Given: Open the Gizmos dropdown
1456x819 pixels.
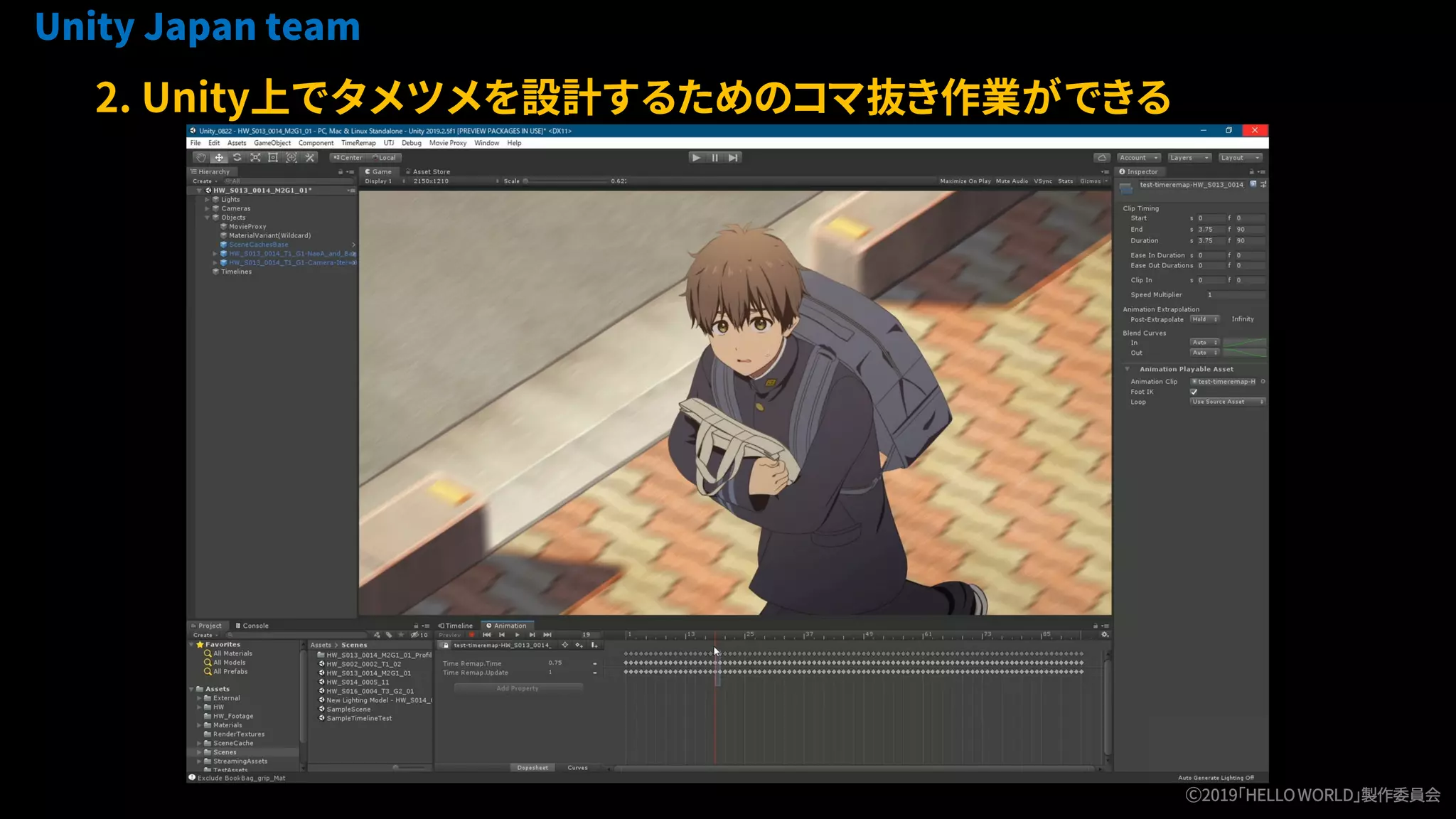Looking at the screenshot, I should pos(1093,181).
